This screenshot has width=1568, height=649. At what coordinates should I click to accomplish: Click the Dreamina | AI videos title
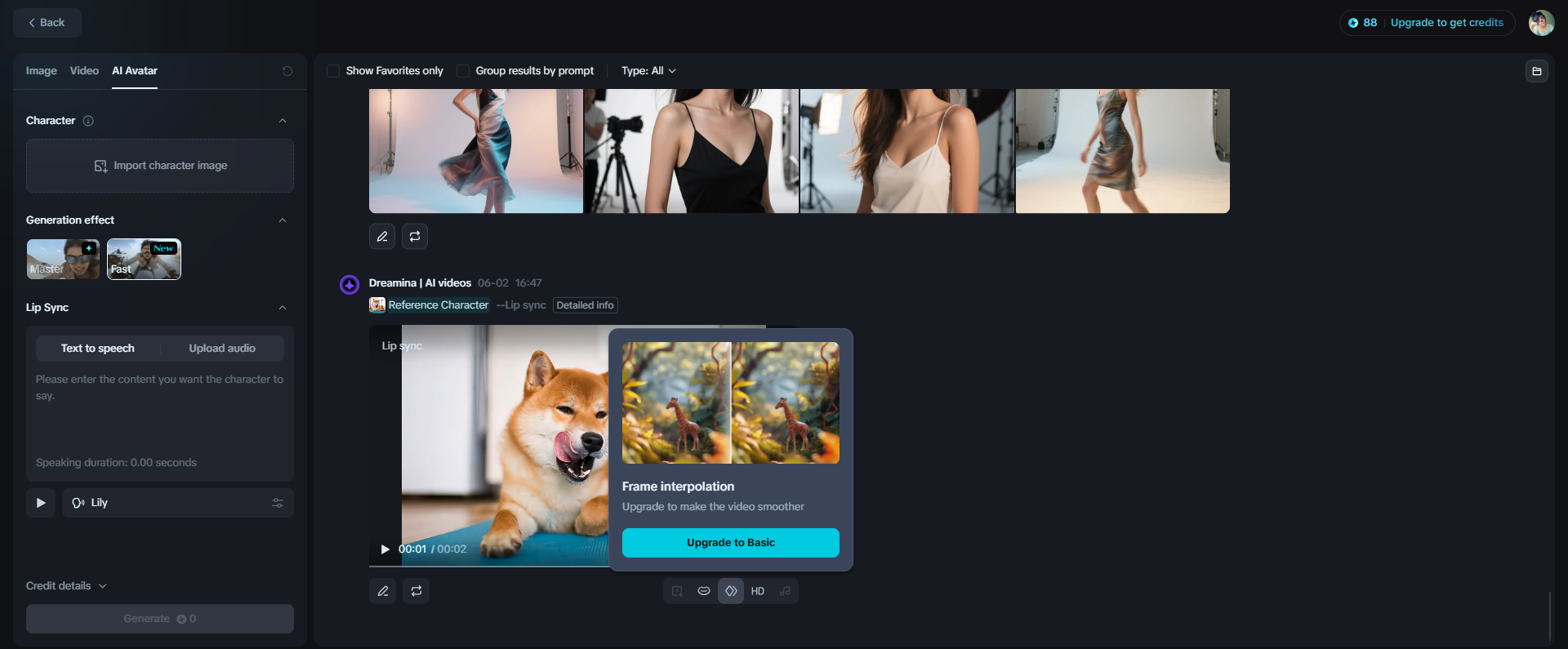click(420, 283)
